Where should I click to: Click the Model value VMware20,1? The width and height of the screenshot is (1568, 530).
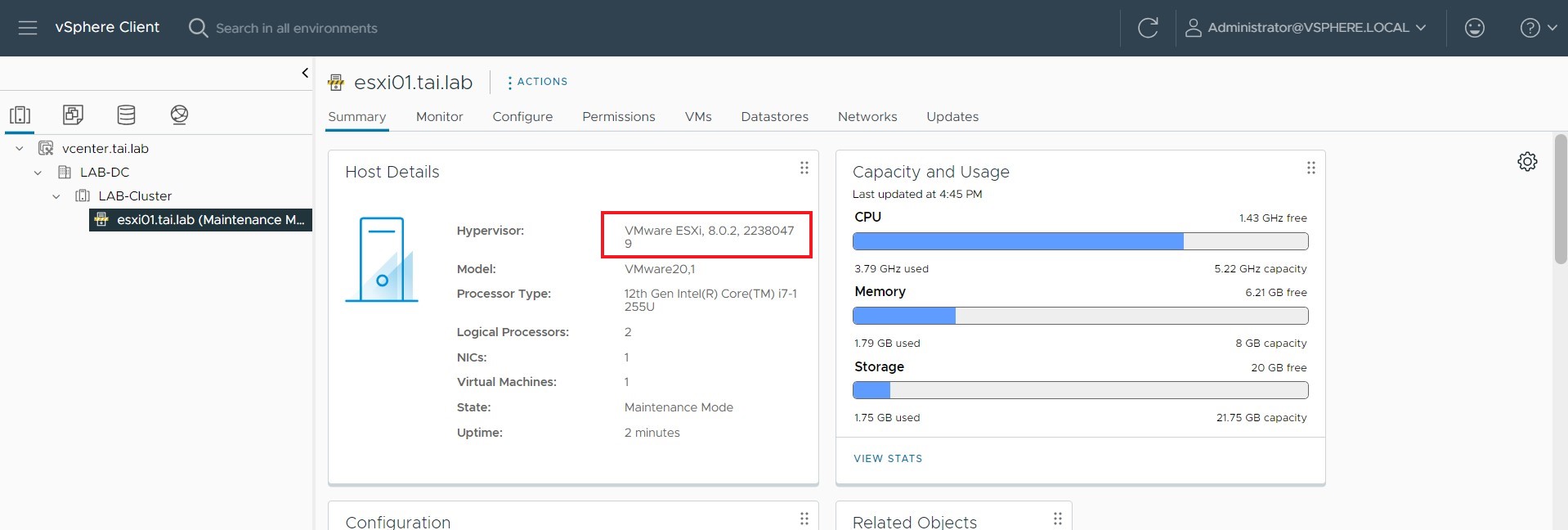[660, 269]
